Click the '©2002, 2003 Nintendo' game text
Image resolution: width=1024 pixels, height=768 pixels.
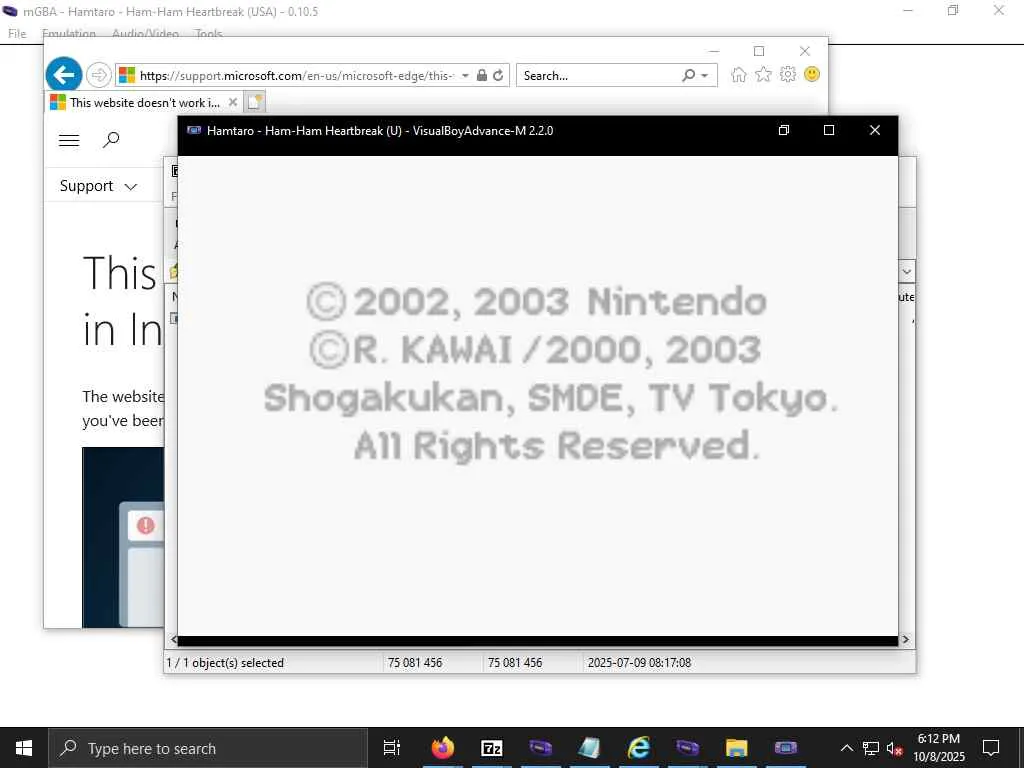coord(536,302)
